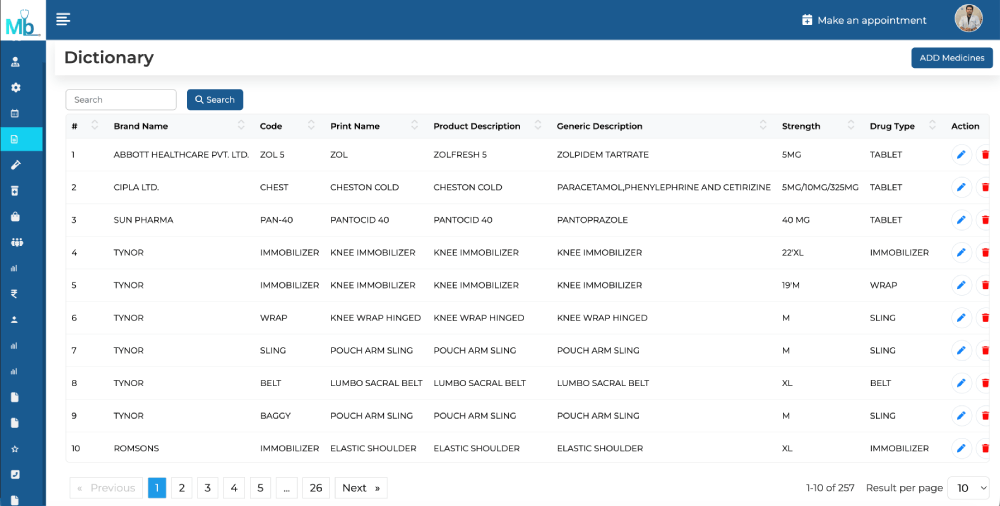Select the highlighted dictionary document sidebar icon

(15, 139)
